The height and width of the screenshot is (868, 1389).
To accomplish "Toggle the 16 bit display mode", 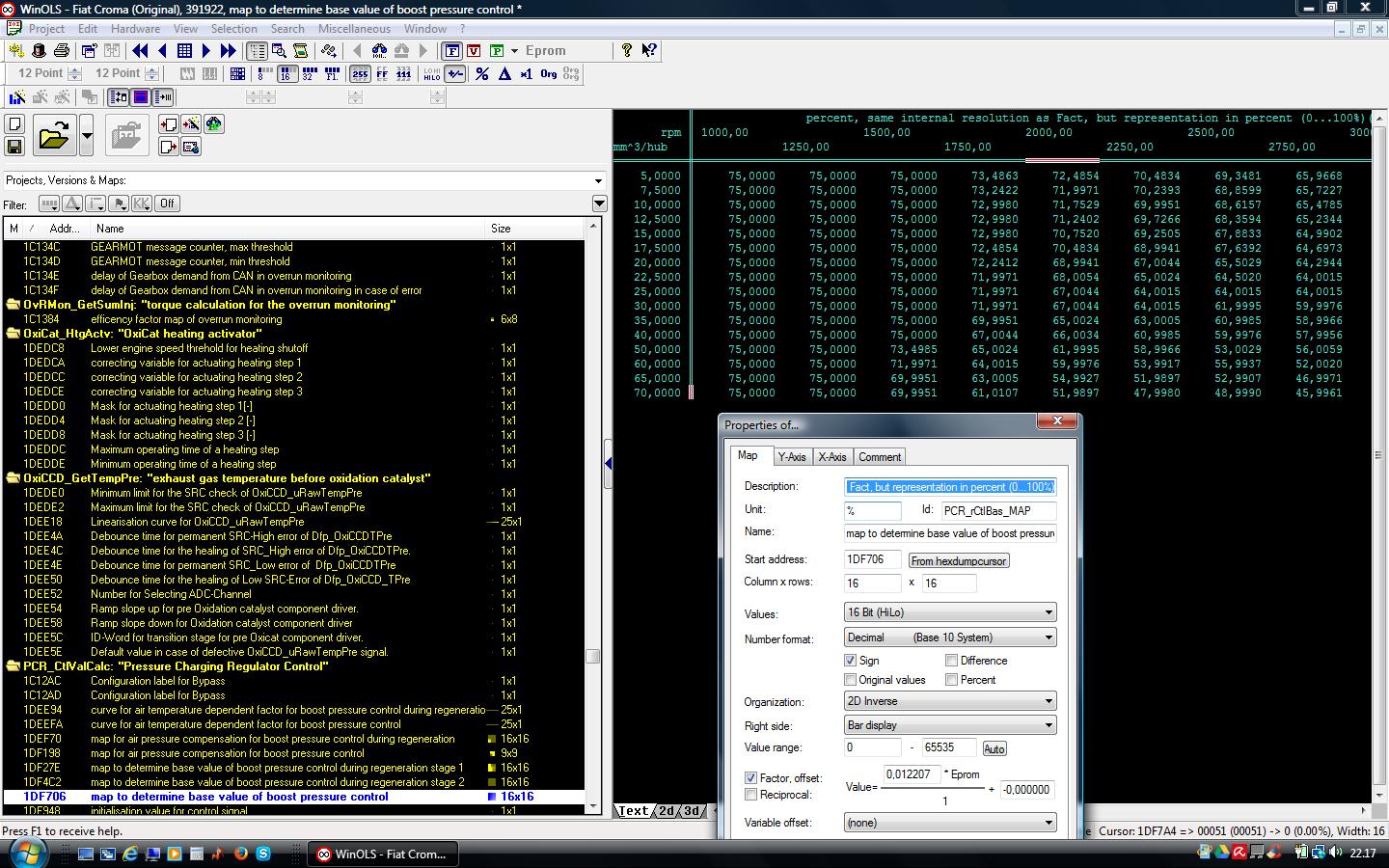I will point(286,73).
